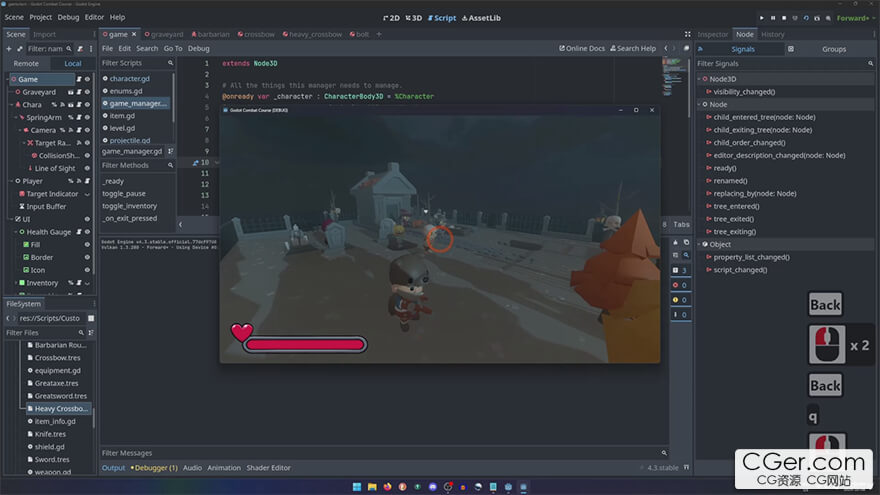Open File Explorer from the Windows taskbar
The height and width of the screenshot is (495, 880).
[x=372, y=487]
